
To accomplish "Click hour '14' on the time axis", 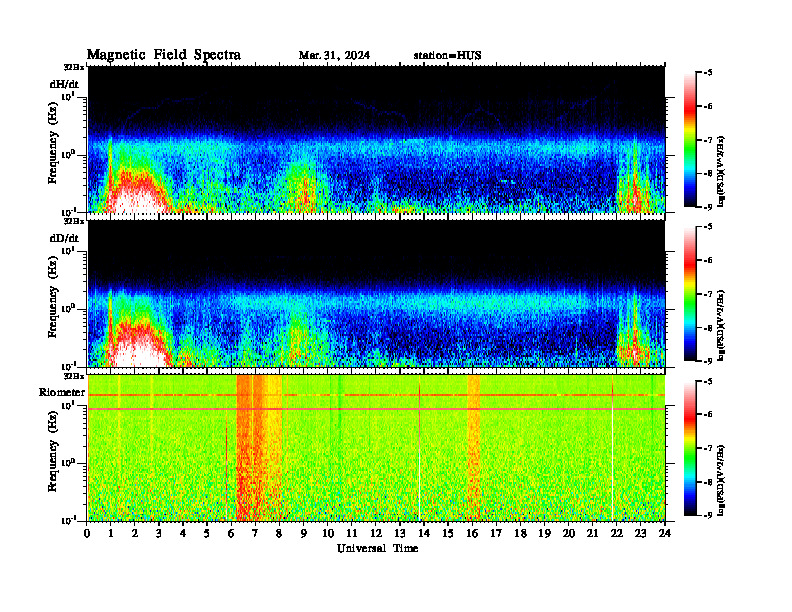I will click(423, 533).
